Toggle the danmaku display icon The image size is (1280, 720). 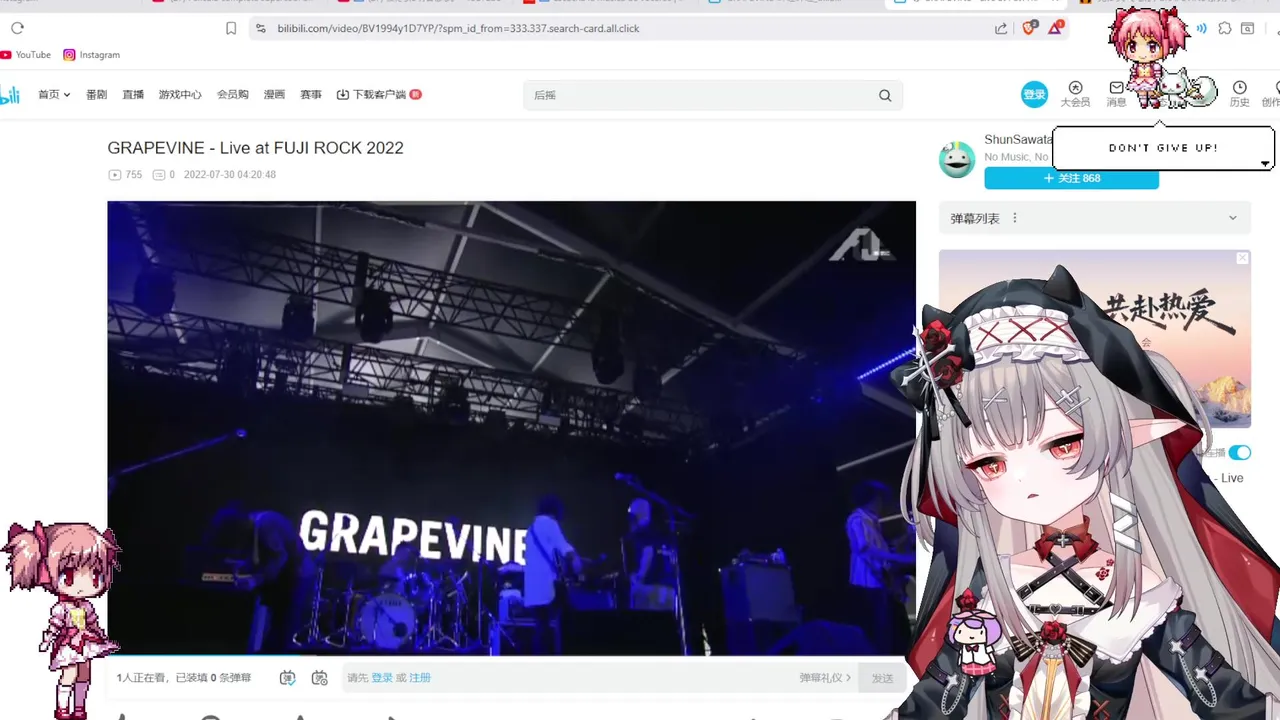[288, 678]
